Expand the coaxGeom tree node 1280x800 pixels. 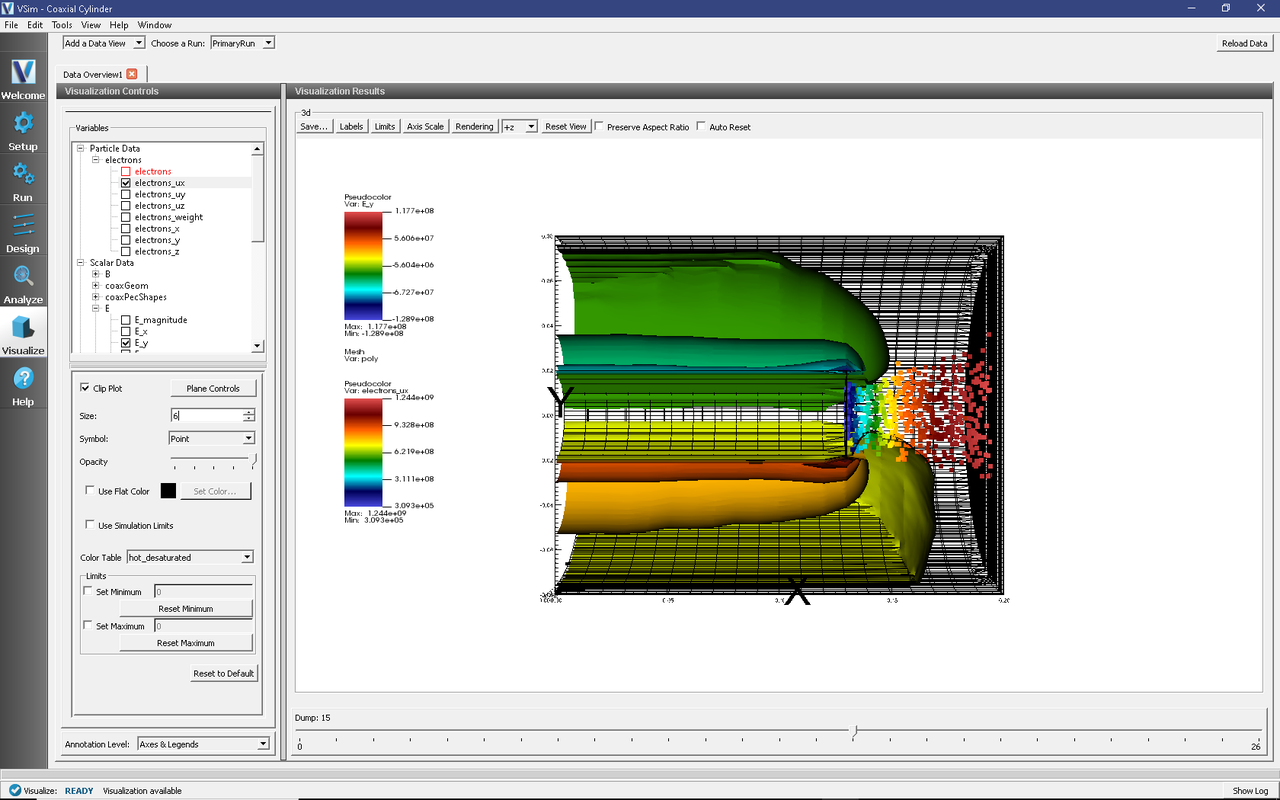(95, 286)
